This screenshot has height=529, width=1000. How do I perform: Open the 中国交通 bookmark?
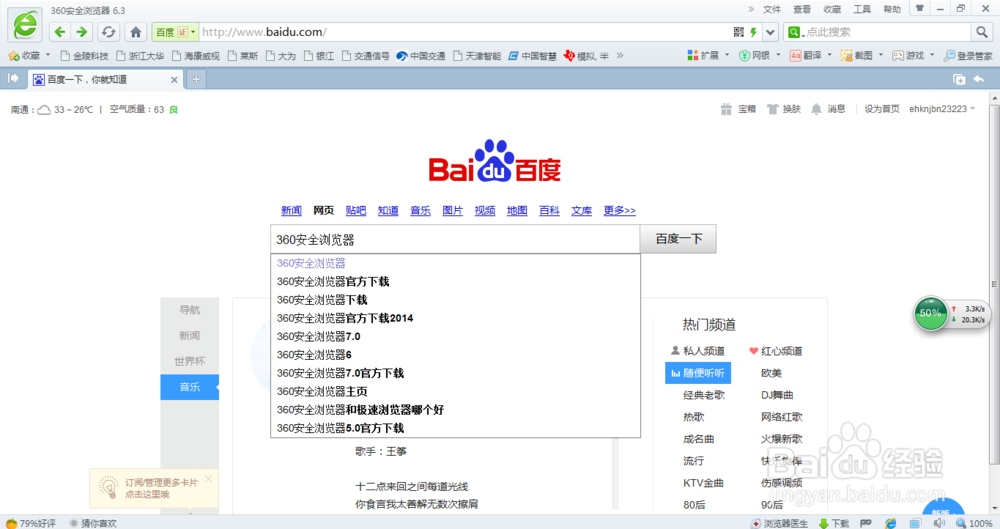point(421,56)
